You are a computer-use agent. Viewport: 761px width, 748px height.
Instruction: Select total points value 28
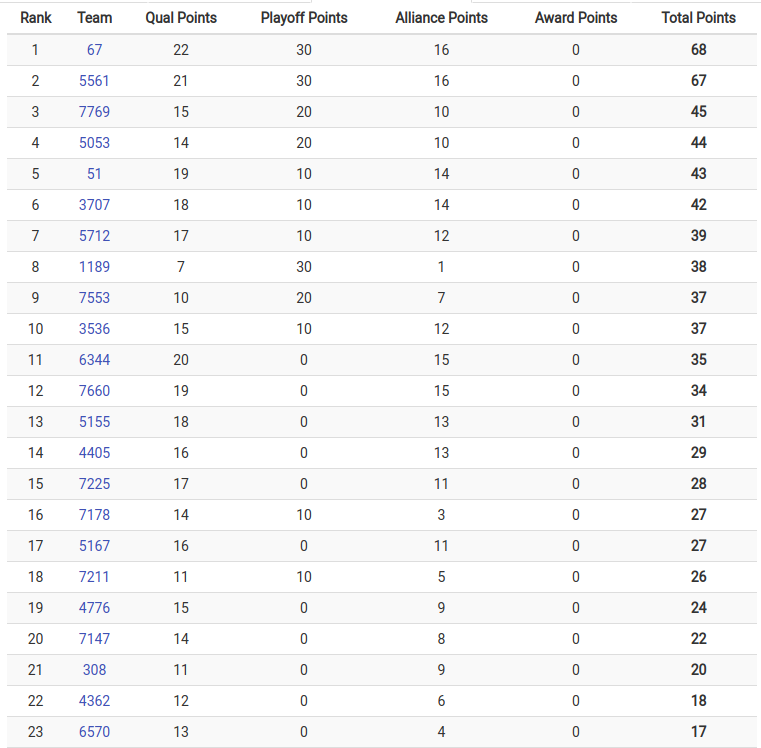(698, 484)
